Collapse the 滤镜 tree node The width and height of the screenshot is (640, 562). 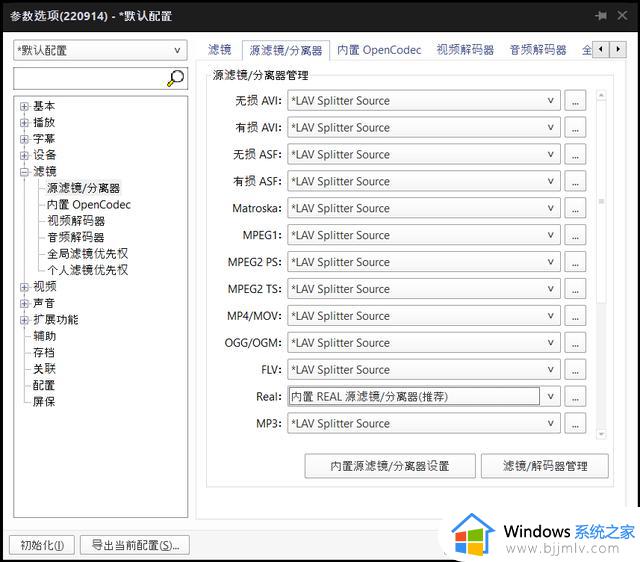pos(24,172)
